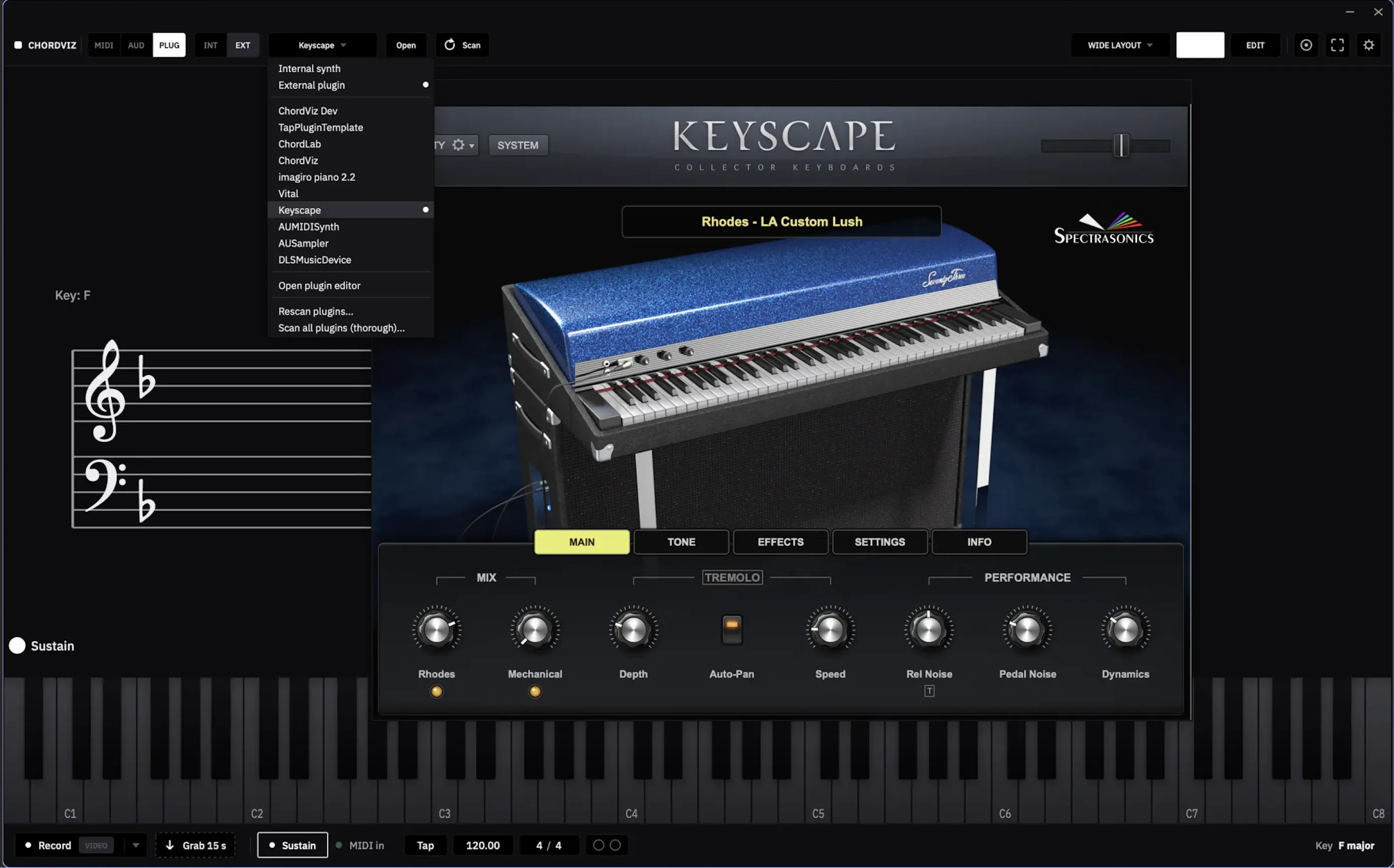Choose External plugin from the menu
Screen dimensions: 1394x868
click(351, 85)
